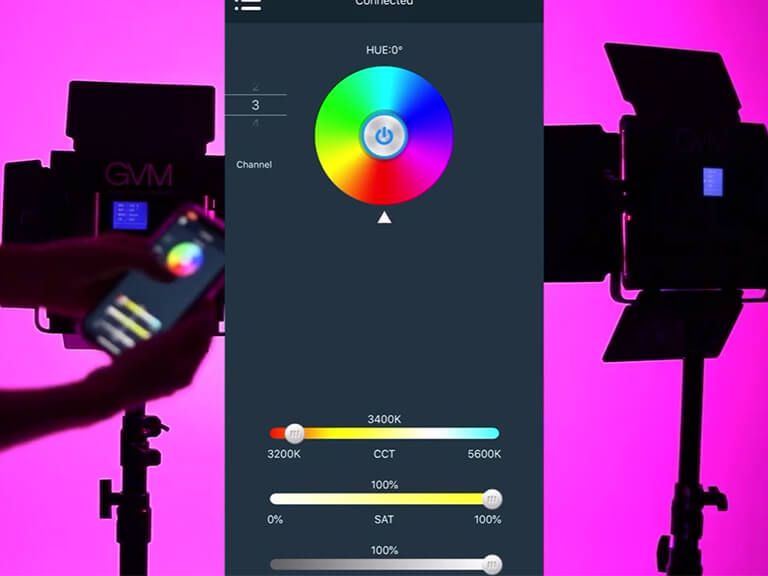Select channel 3 in the picker

click(255, 105)
